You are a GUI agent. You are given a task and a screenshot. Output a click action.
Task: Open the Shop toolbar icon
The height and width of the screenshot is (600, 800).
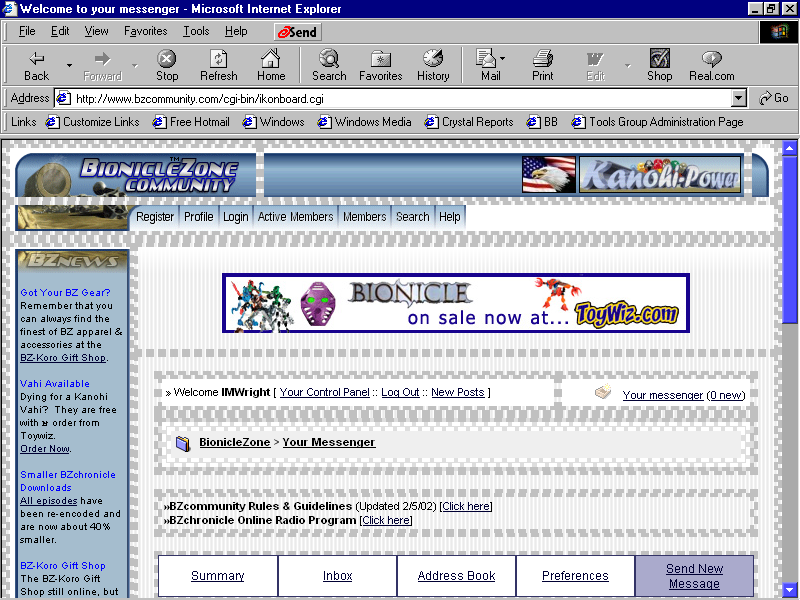click(x=659, y=64)
